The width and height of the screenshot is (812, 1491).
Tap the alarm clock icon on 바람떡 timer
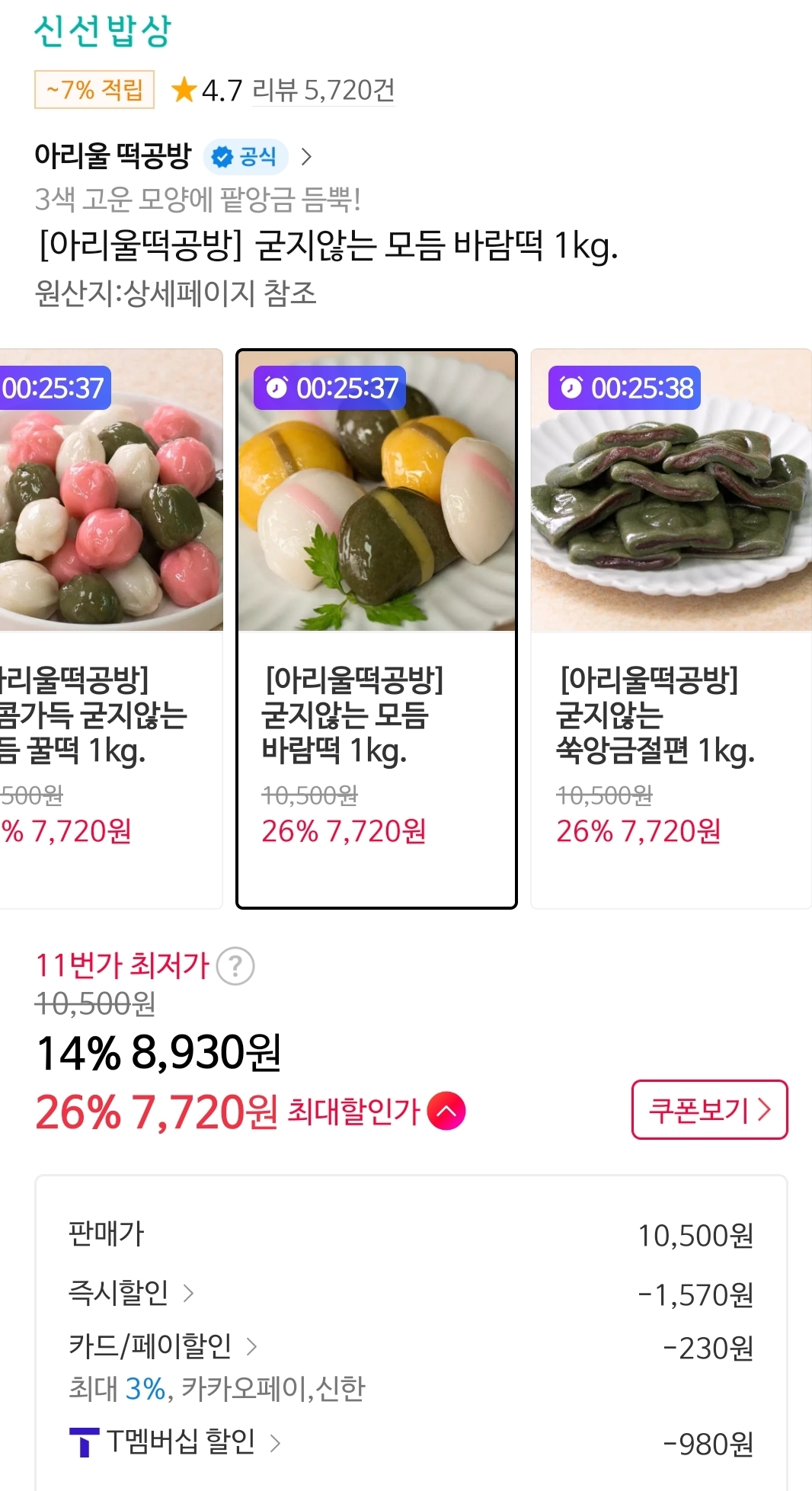click(277, 388)
